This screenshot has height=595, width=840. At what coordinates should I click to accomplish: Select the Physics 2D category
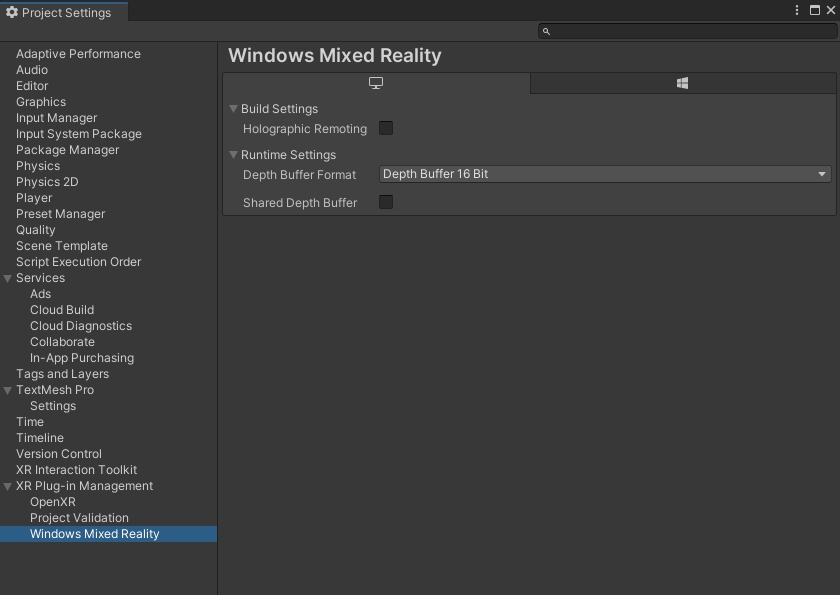pyautogui.click(x=47, y=182)
